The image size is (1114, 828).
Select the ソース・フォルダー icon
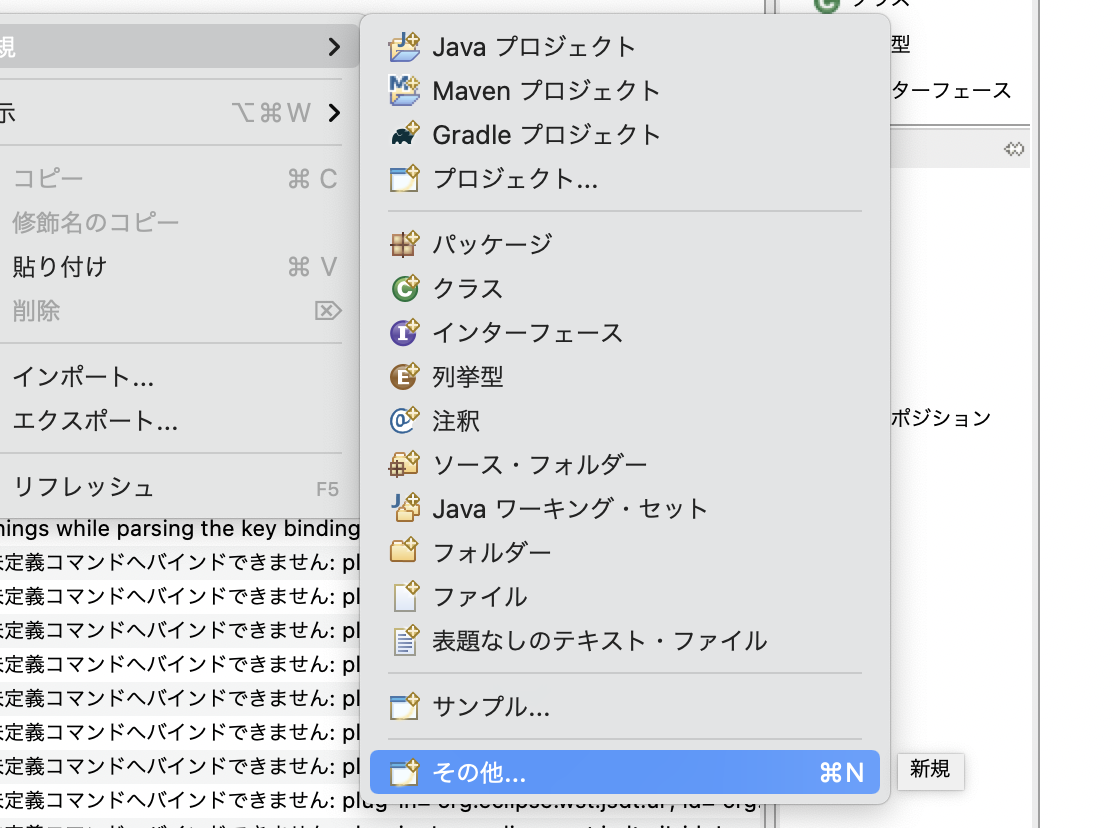(406, 464)
